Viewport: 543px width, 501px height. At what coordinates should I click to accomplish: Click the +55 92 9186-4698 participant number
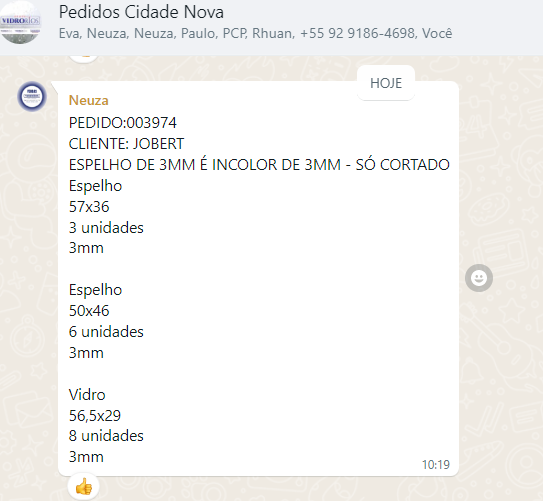[x=357, y=33]
